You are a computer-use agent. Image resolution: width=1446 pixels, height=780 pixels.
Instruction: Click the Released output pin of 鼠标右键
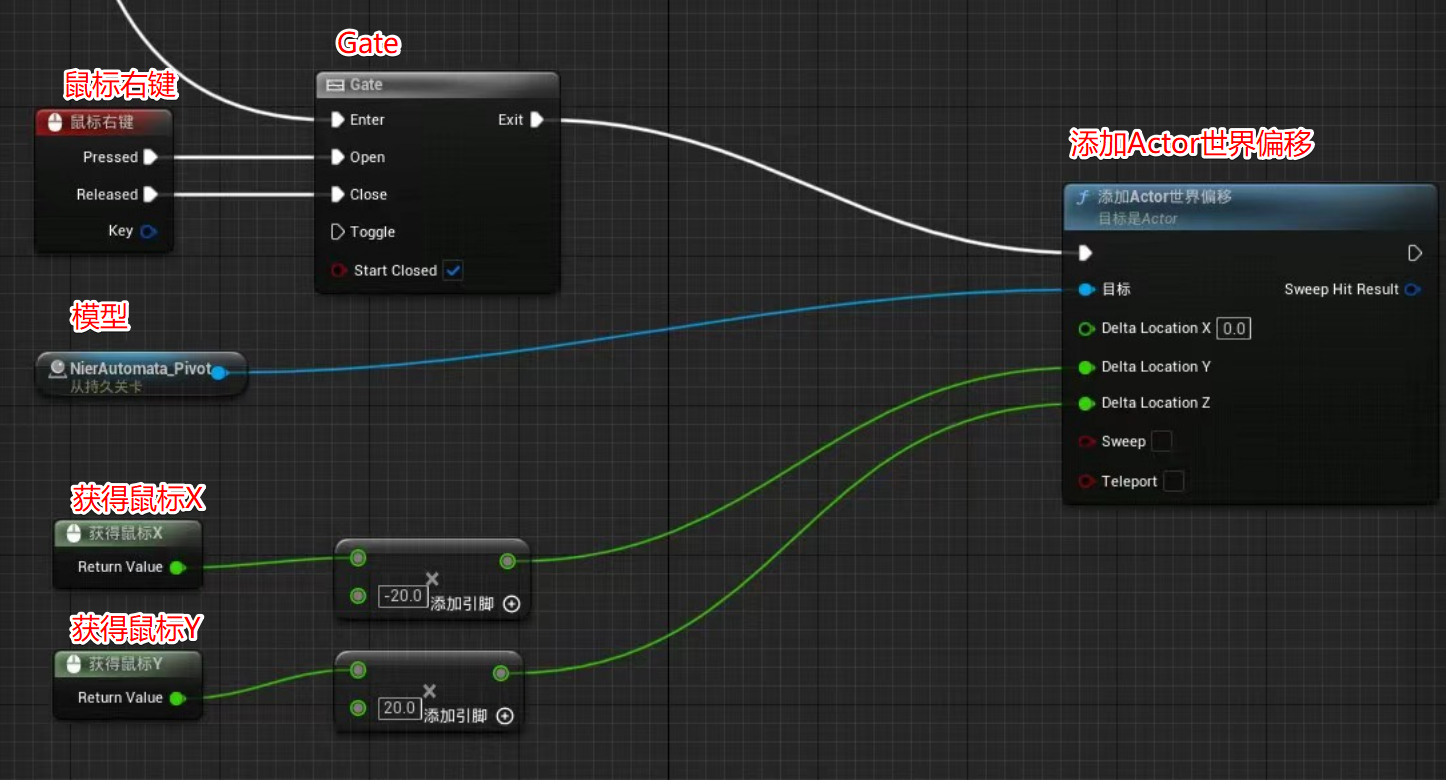click(150, 194)
